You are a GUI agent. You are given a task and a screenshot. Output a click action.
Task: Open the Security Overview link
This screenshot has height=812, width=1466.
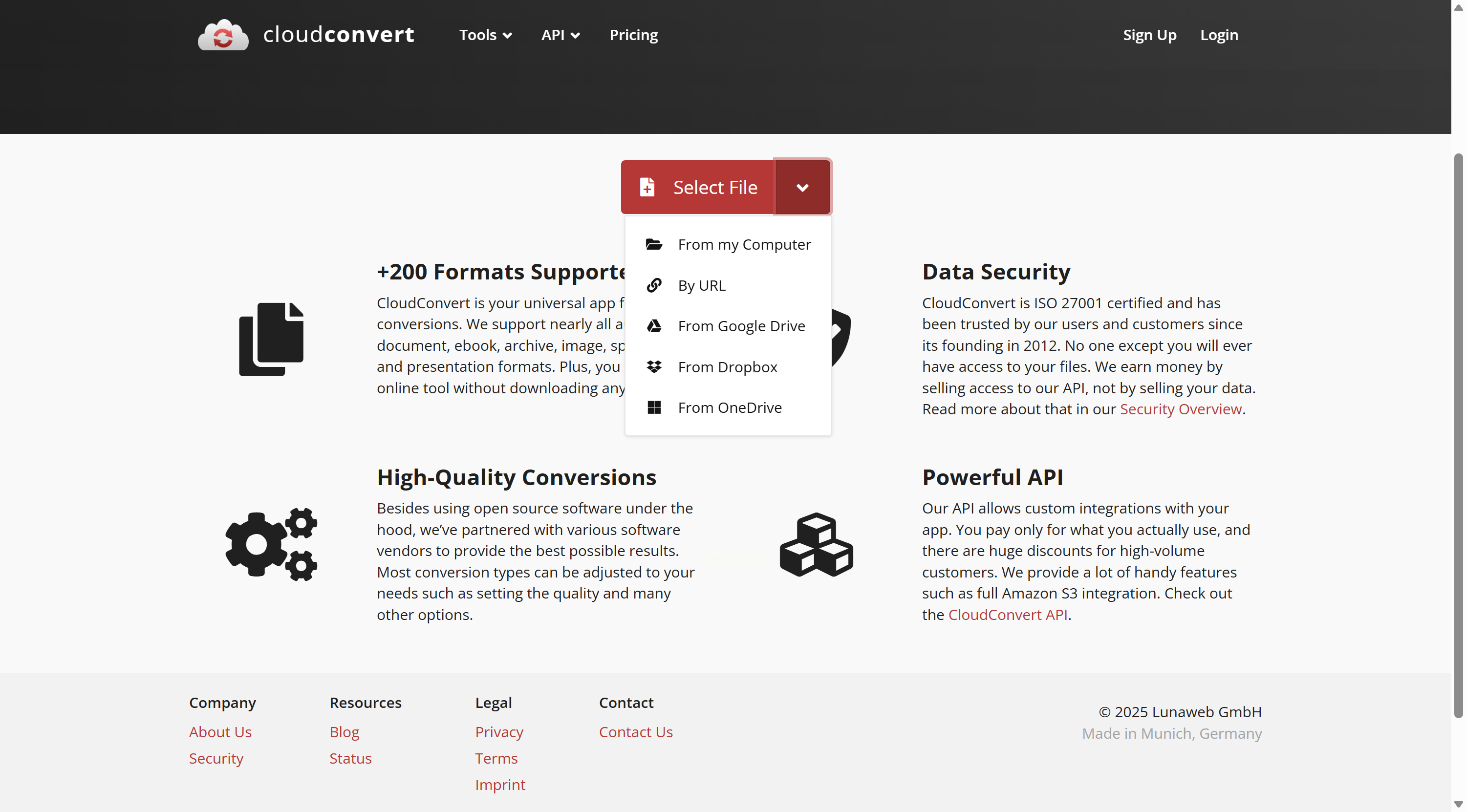click(1180, 409)
